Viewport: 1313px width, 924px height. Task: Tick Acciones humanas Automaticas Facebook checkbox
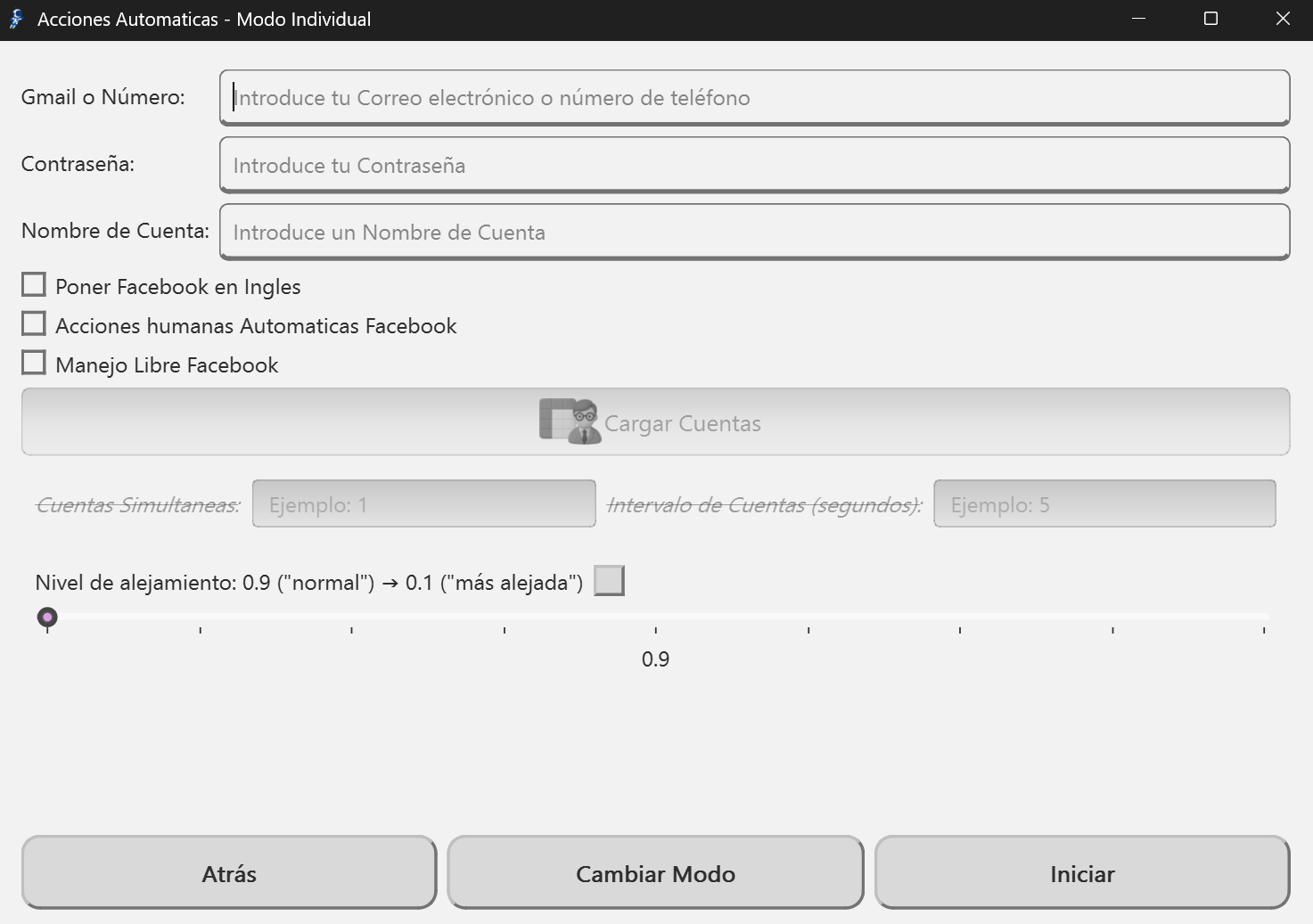[x=34, y=324]
